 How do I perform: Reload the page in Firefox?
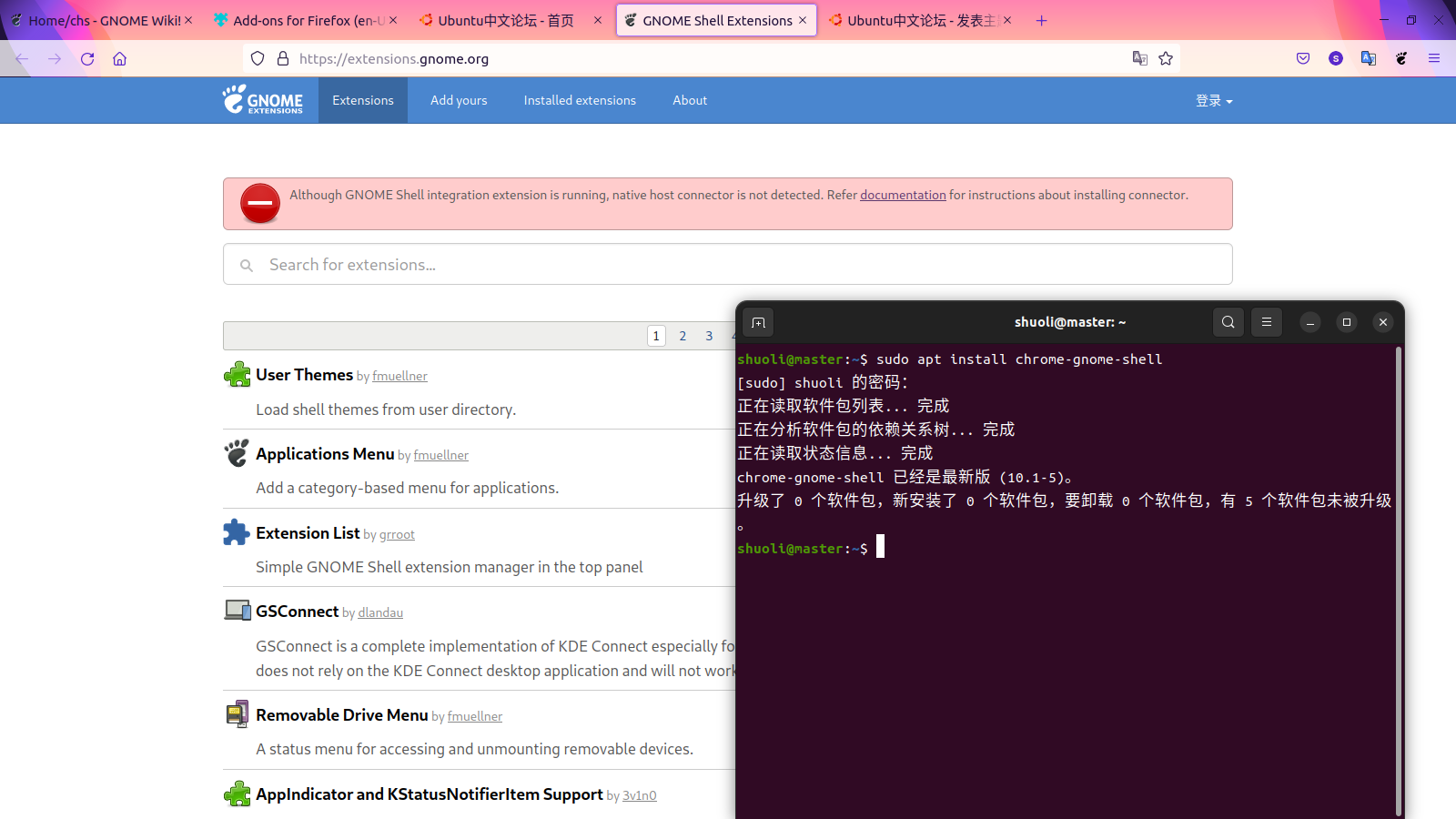87,58
